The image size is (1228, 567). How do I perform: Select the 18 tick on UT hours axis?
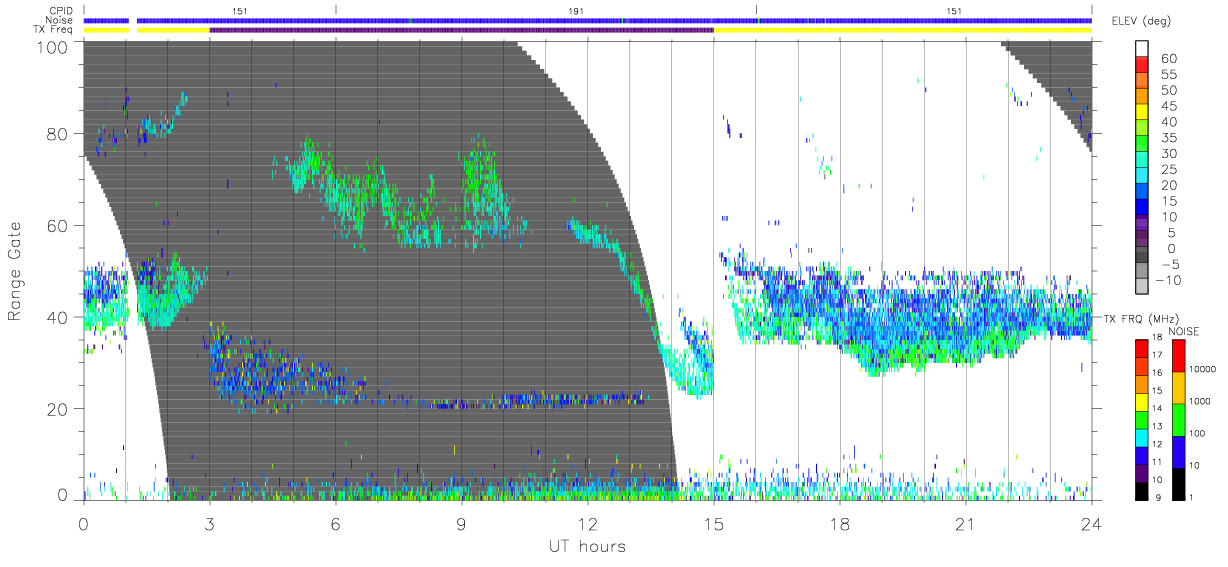(839, 523)
